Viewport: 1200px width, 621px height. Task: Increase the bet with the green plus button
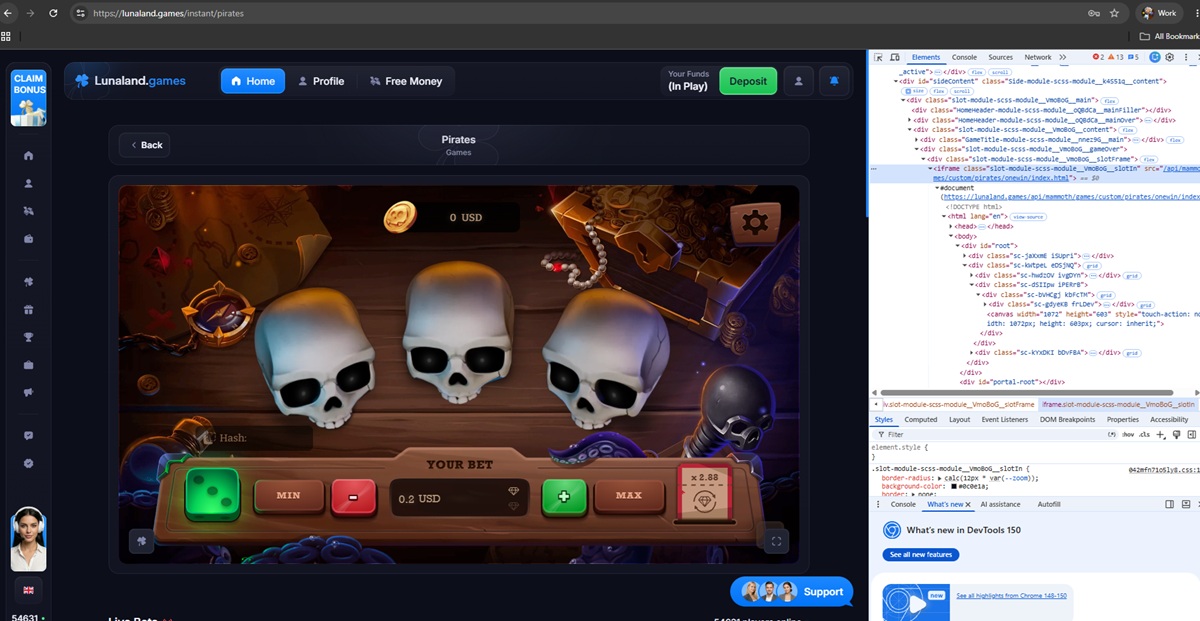tap(564, 497)
